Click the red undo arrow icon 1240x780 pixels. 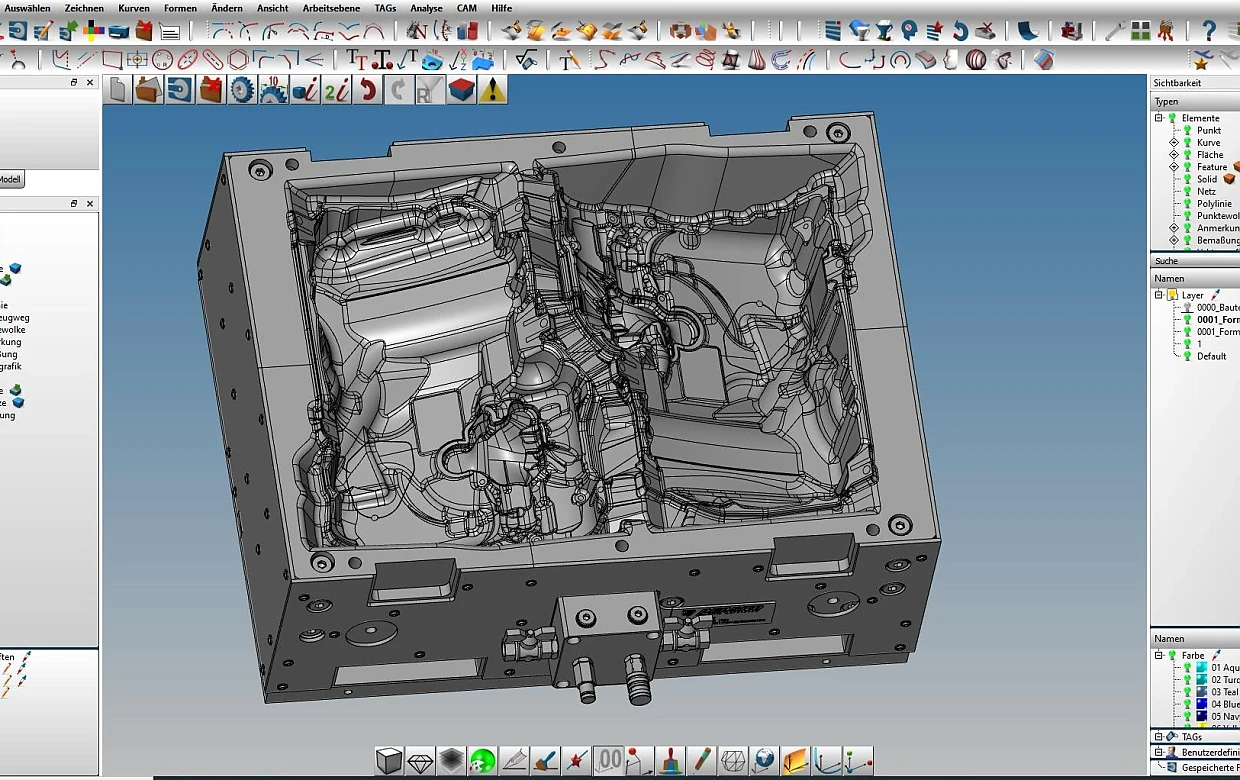(x=368, y=91)
